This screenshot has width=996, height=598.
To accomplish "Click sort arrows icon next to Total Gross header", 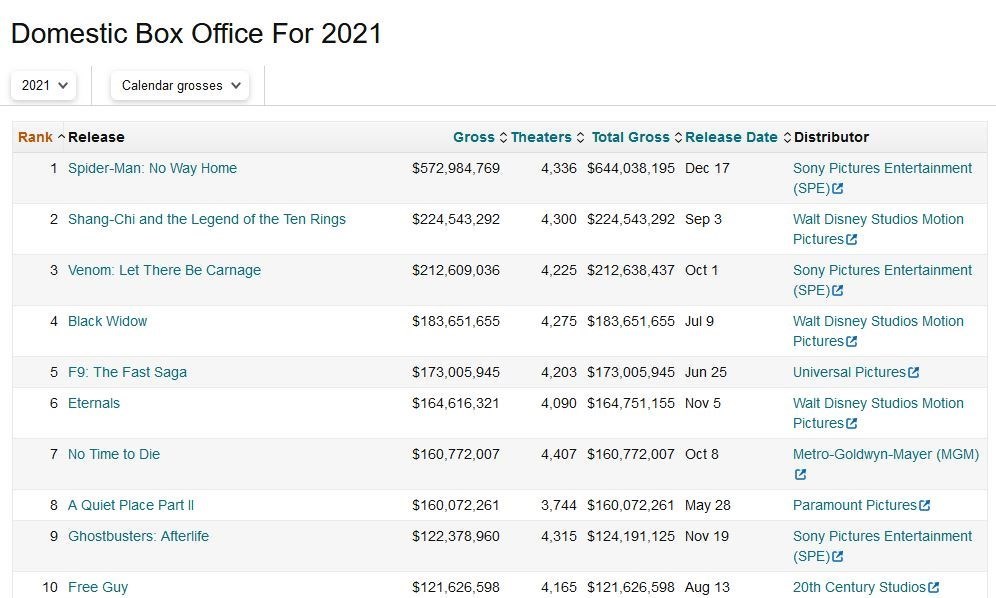I will pos(678,138).
